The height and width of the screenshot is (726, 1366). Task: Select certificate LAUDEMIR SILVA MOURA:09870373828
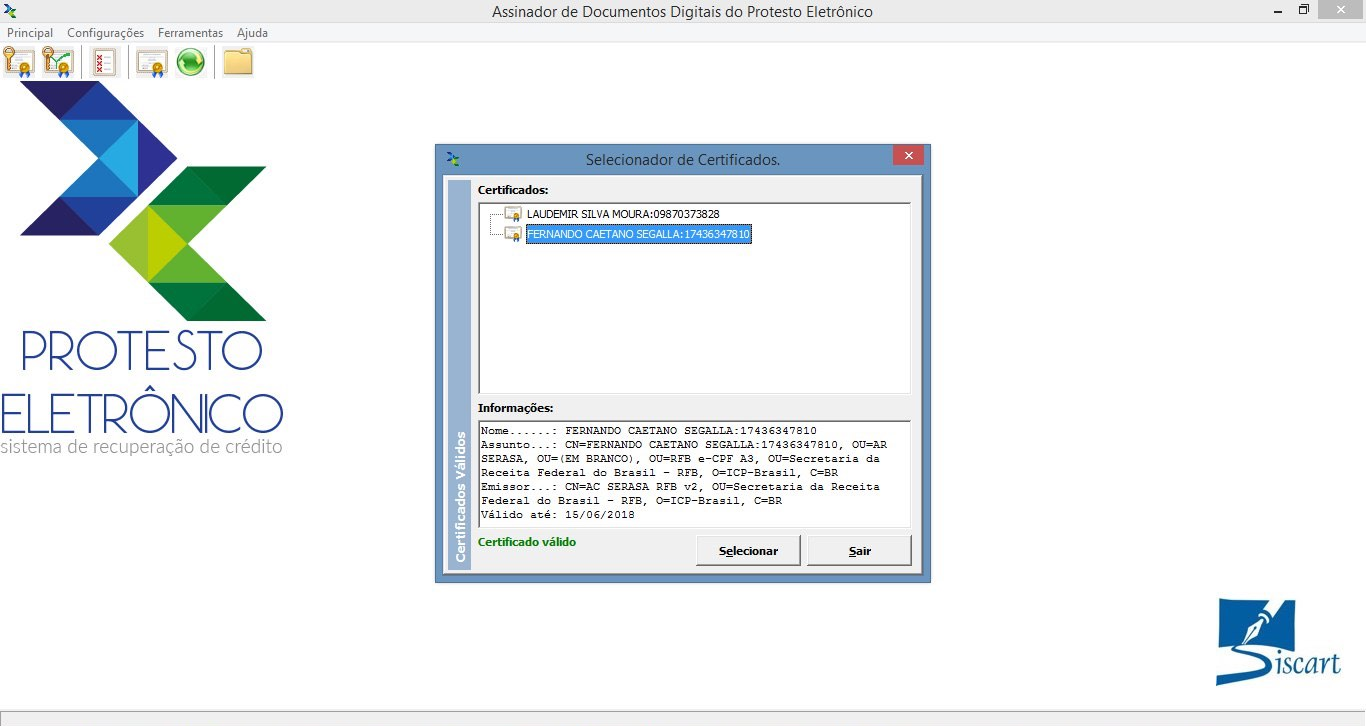pos(623,214)
